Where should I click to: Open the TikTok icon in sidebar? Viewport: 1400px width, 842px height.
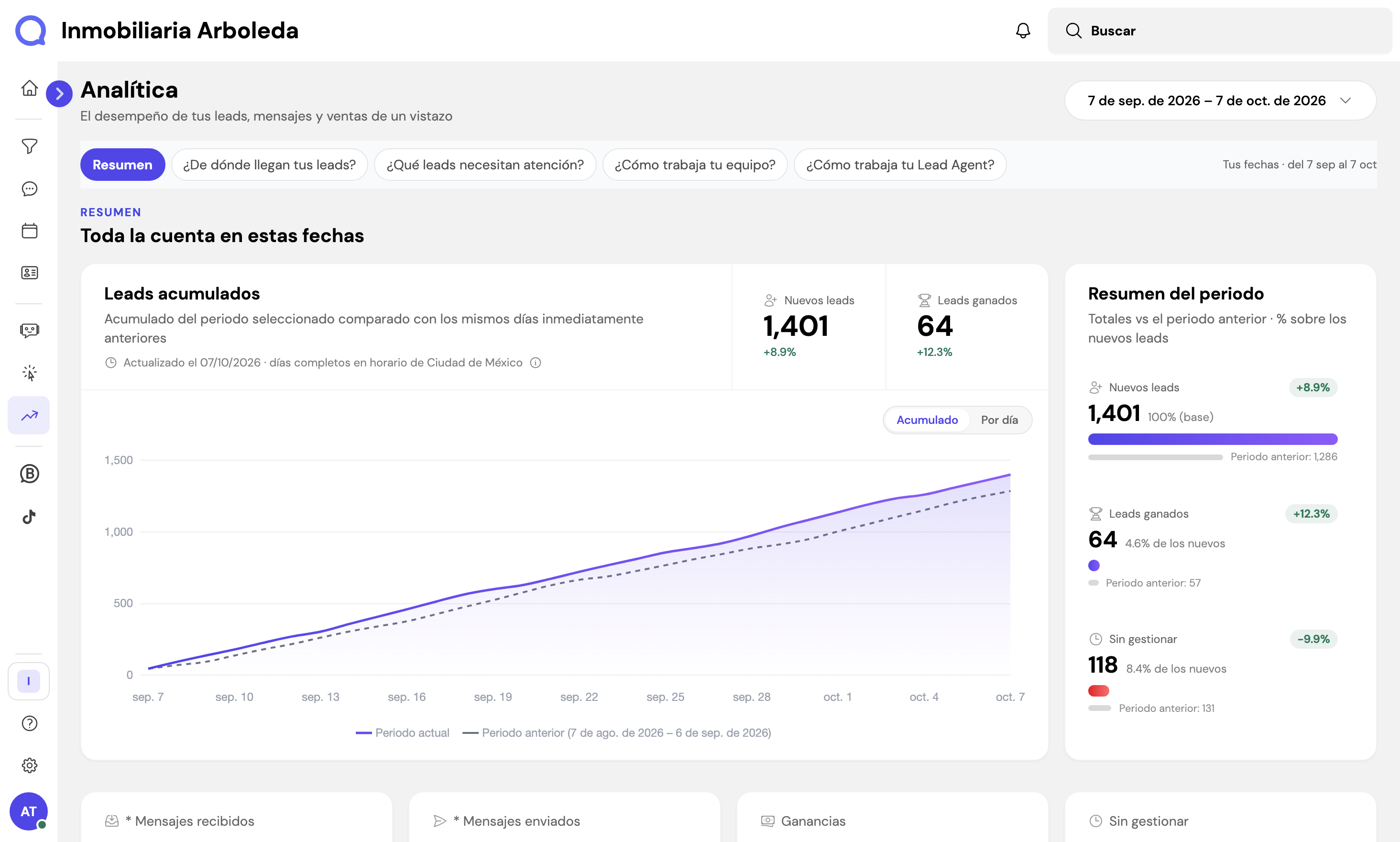[x=30, y=516]
